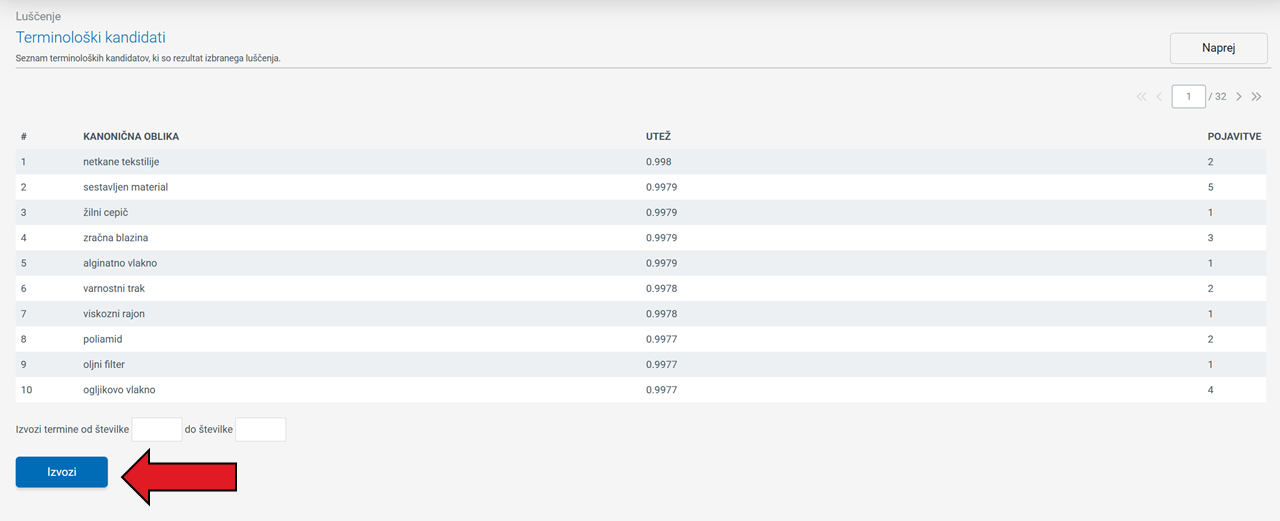Focus the 'od številke' export field

157,430
